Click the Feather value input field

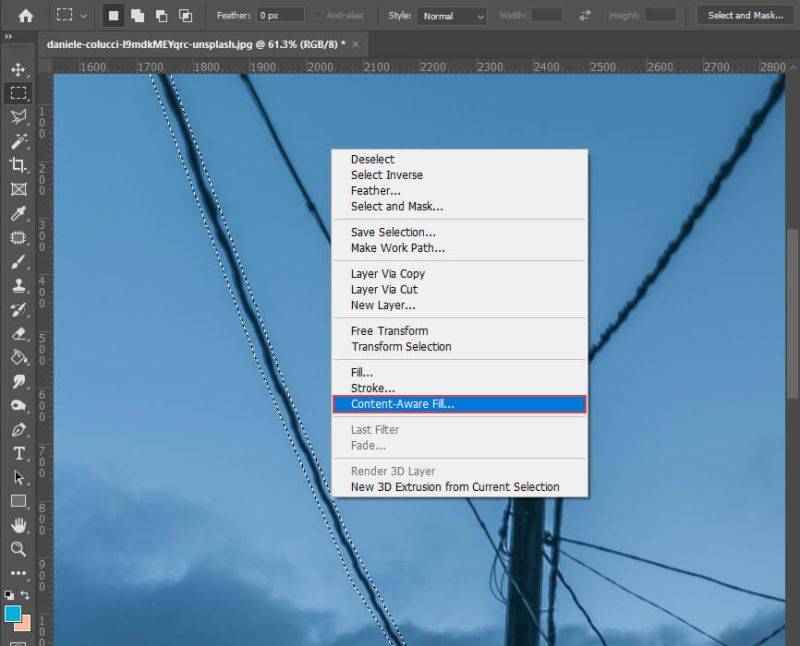280,16
